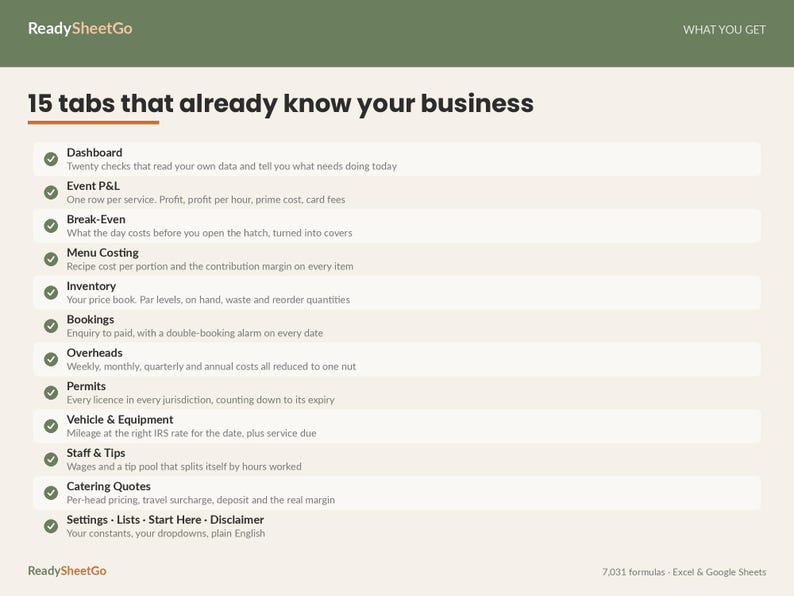Select the Catering Quotes title
This screenshot has height=596, width=794.
pyautogui.click(x=108, y=487)
